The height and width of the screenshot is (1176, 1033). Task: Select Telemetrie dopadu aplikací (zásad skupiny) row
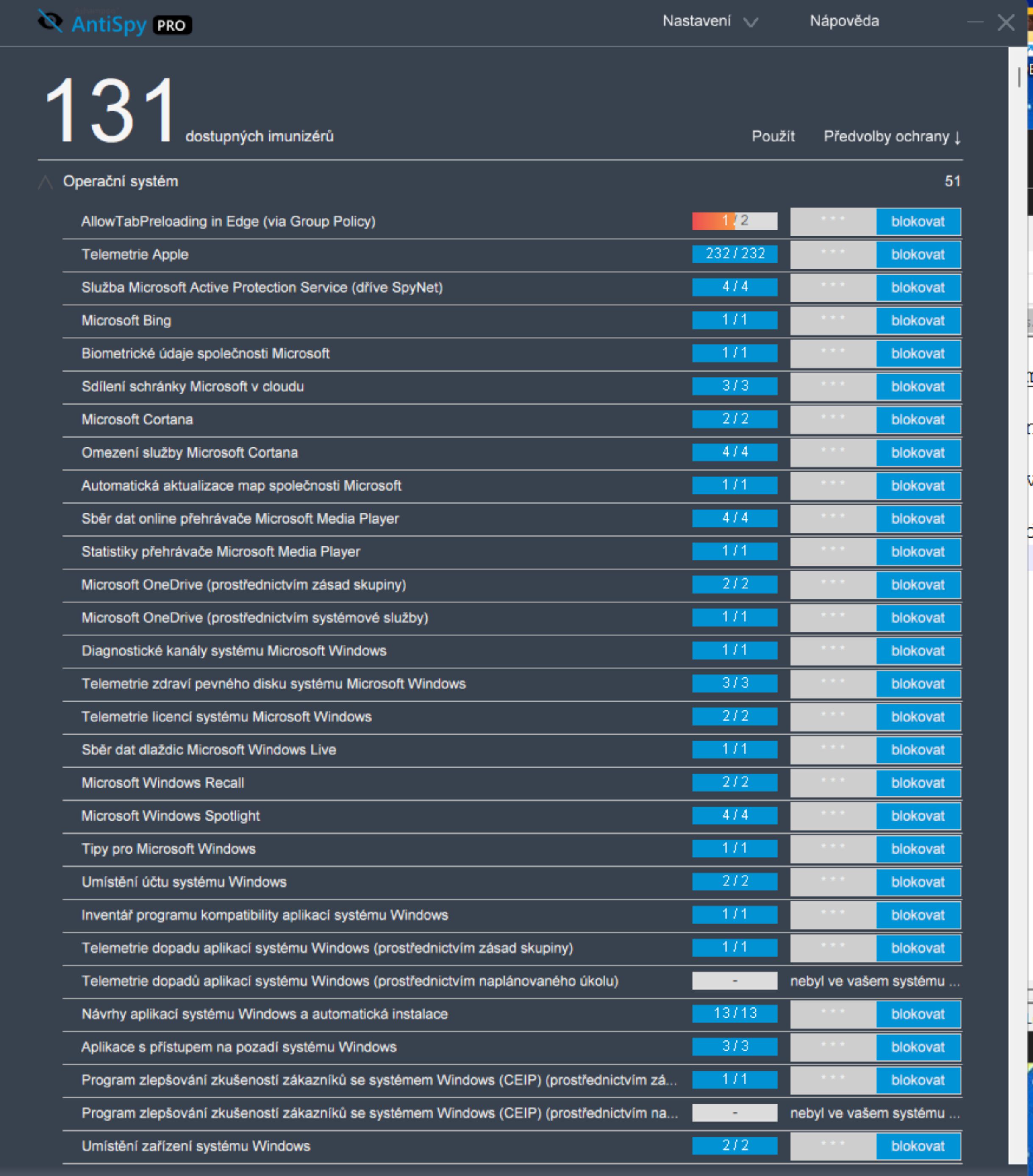[x=512, y=948]
